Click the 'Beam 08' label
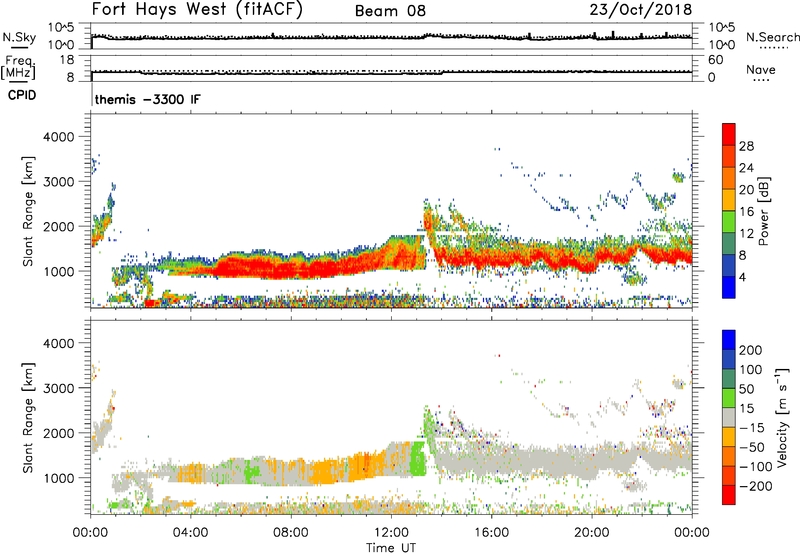Viewport: 800px width, 554px height. tap(390, 11)
